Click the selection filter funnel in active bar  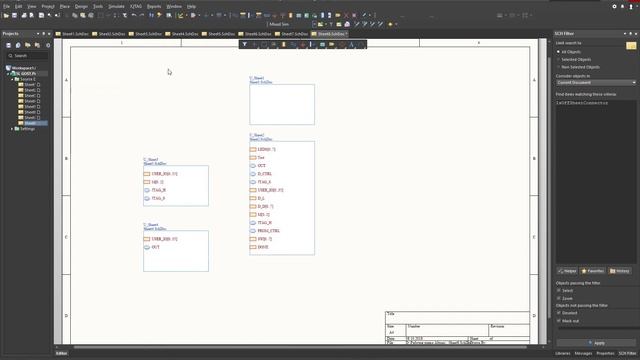click(x=244, y=44)
